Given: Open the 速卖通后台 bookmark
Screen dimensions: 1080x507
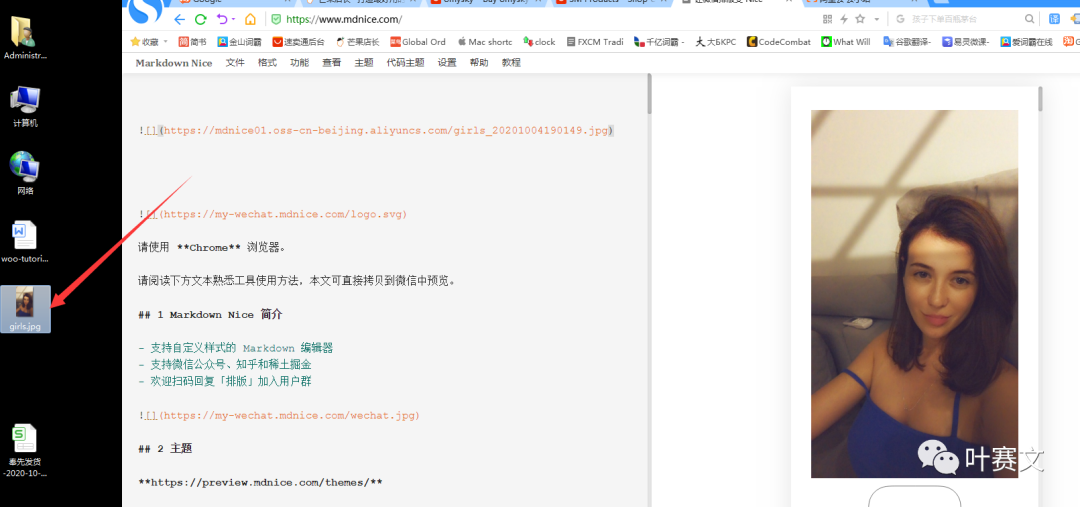Looking at the screenshot, I should pos(298,42).
